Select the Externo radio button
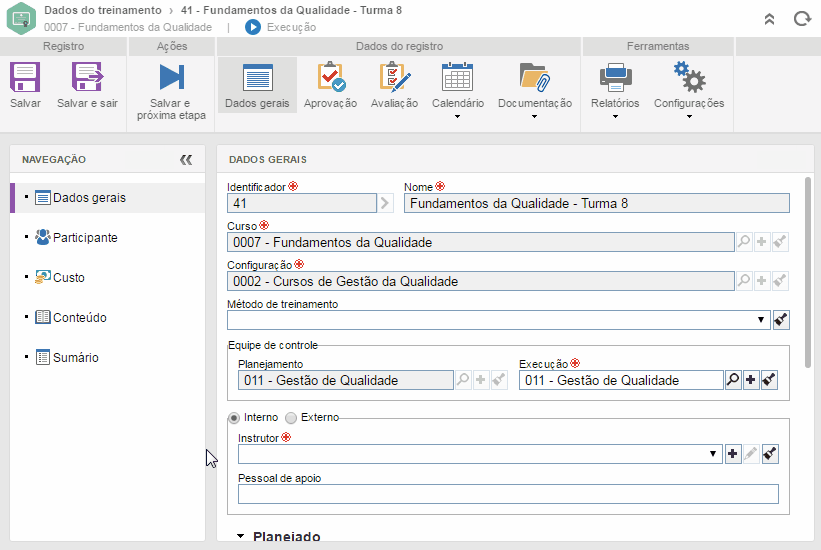 tap(292, 418)
